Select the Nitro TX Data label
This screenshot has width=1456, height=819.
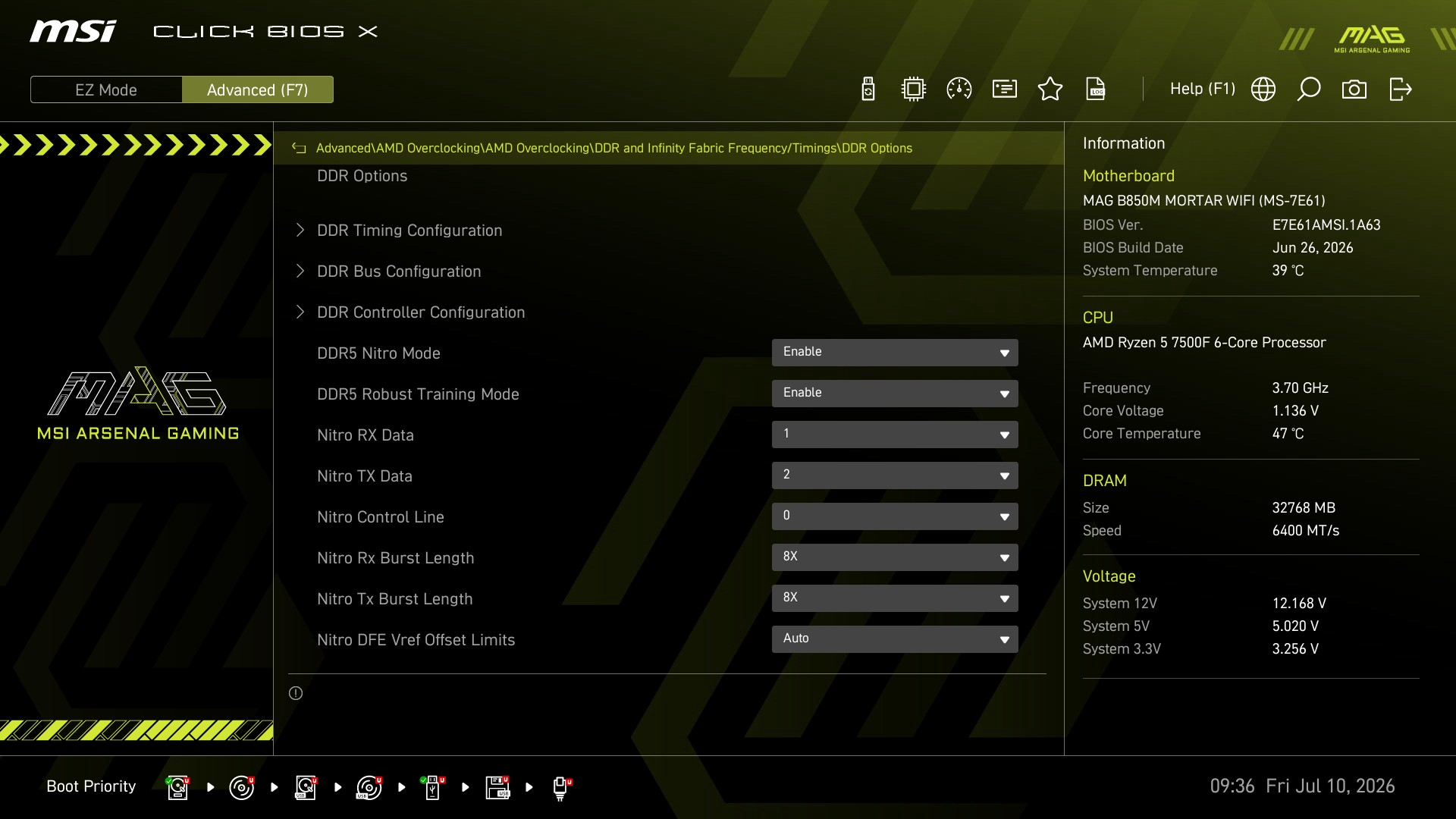click(x=365, y=476)
